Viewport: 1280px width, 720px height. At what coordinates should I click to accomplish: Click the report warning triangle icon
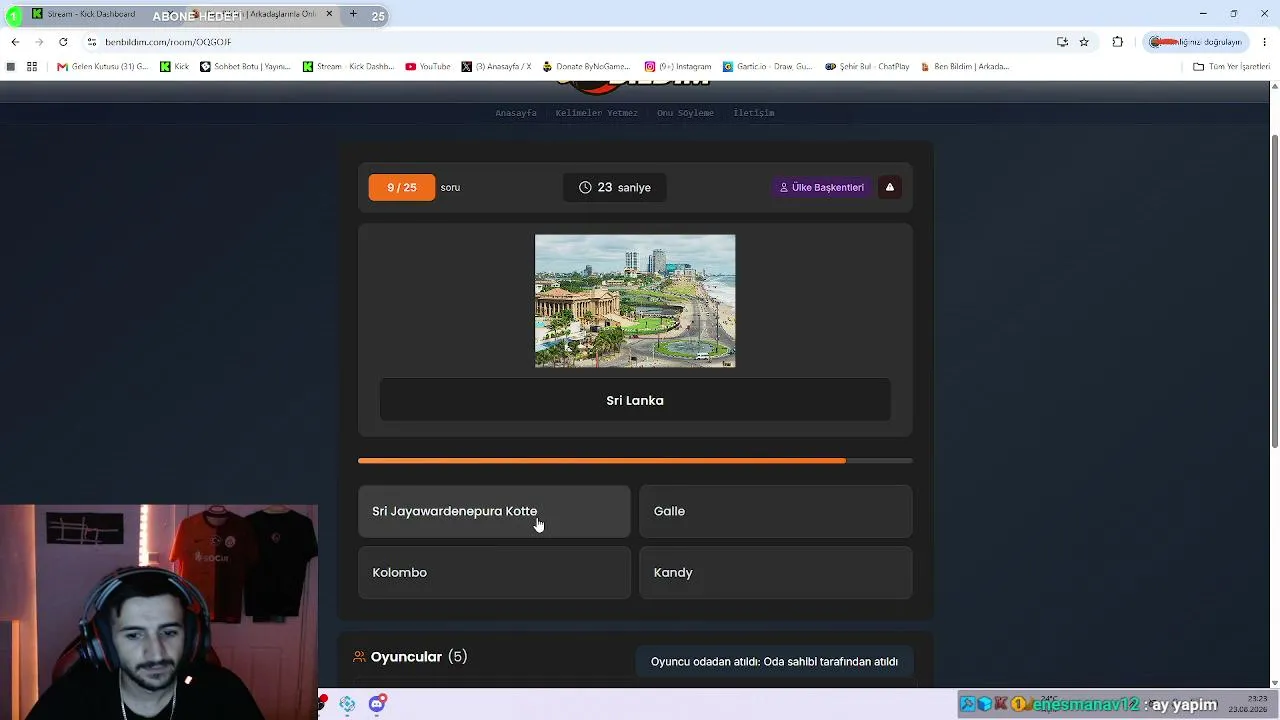(x=889, y=187)
